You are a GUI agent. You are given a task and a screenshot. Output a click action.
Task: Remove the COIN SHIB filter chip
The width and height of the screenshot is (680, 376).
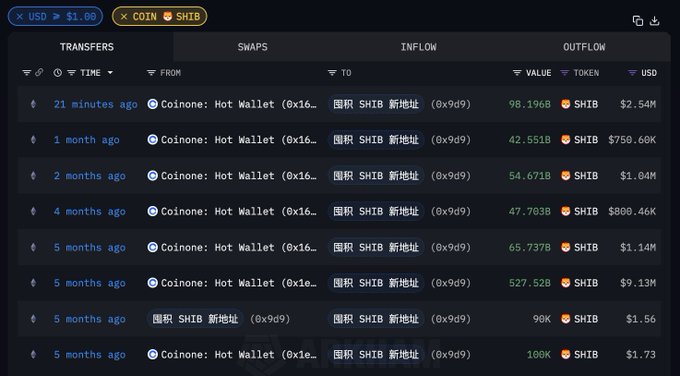tap(124, 16)
